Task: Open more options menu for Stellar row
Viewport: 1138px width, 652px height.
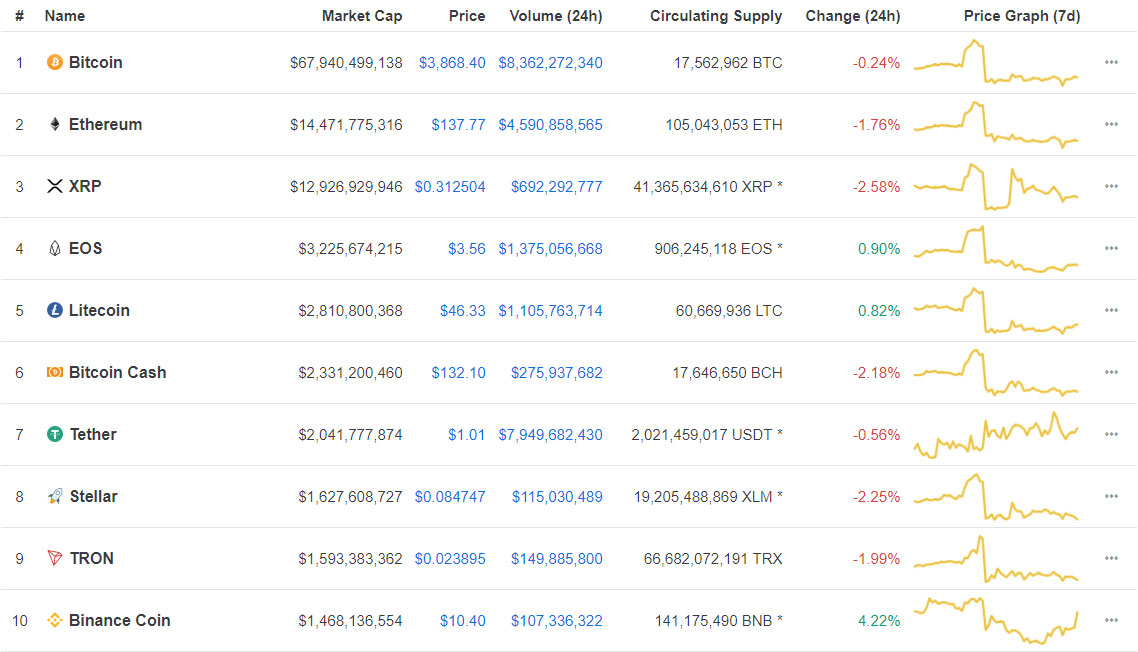Action: click(x=1111, y=497)
